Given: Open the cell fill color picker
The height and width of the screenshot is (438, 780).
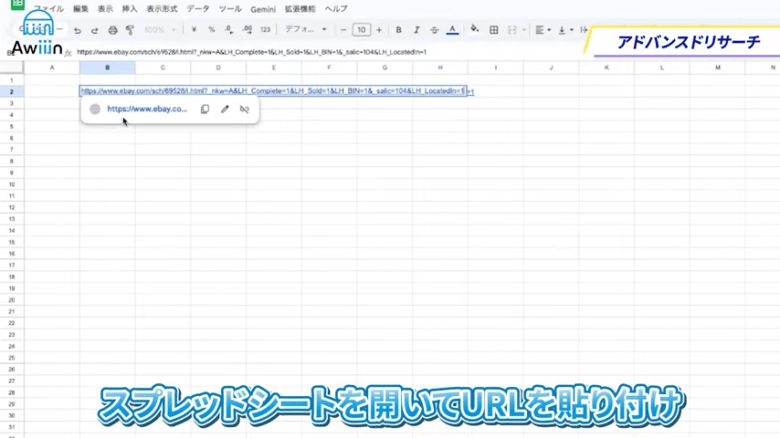Looking at the screenshot, I should point(475,29).
